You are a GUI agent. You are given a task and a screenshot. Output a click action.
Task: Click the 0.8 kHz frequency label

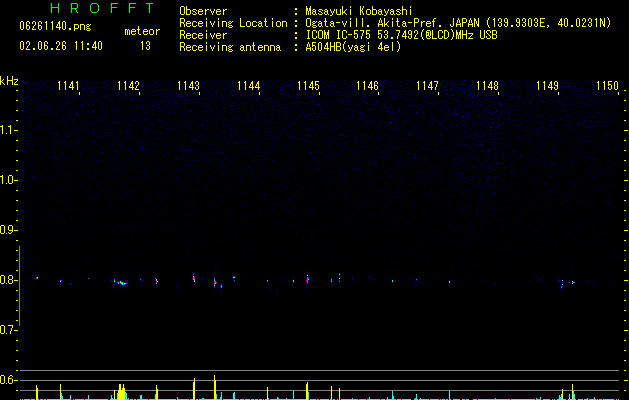pos(8,280)
